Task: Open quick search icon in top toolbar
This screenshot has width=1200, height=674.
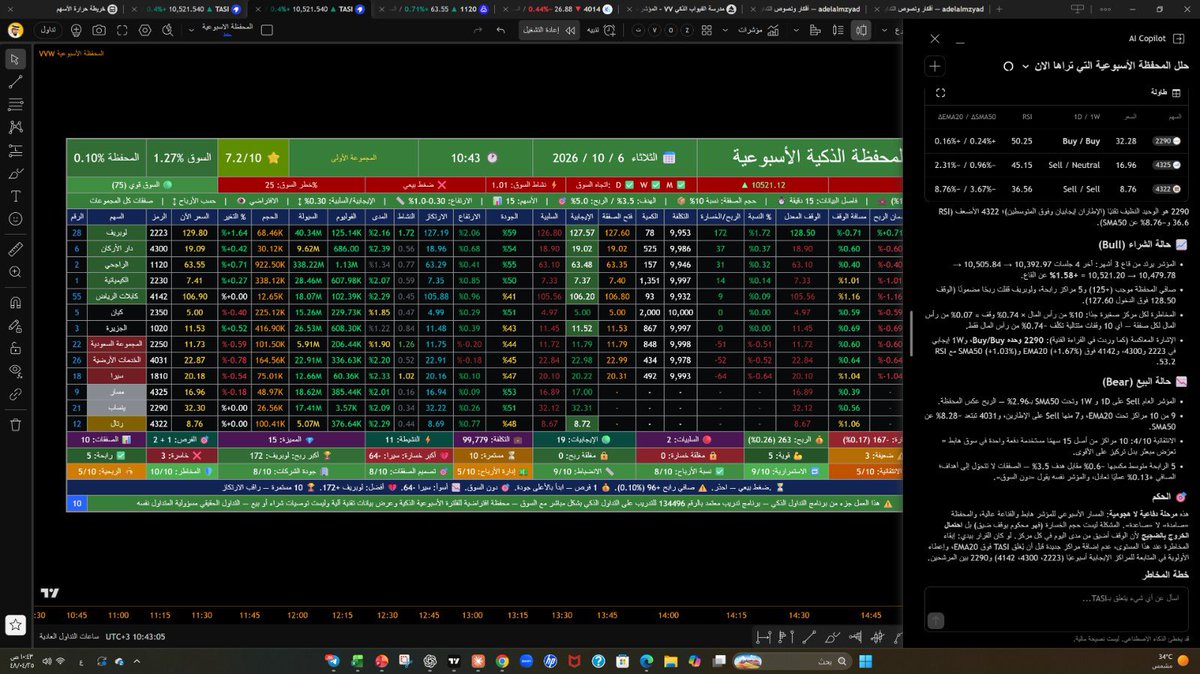Action: click(x=169, y=30)
